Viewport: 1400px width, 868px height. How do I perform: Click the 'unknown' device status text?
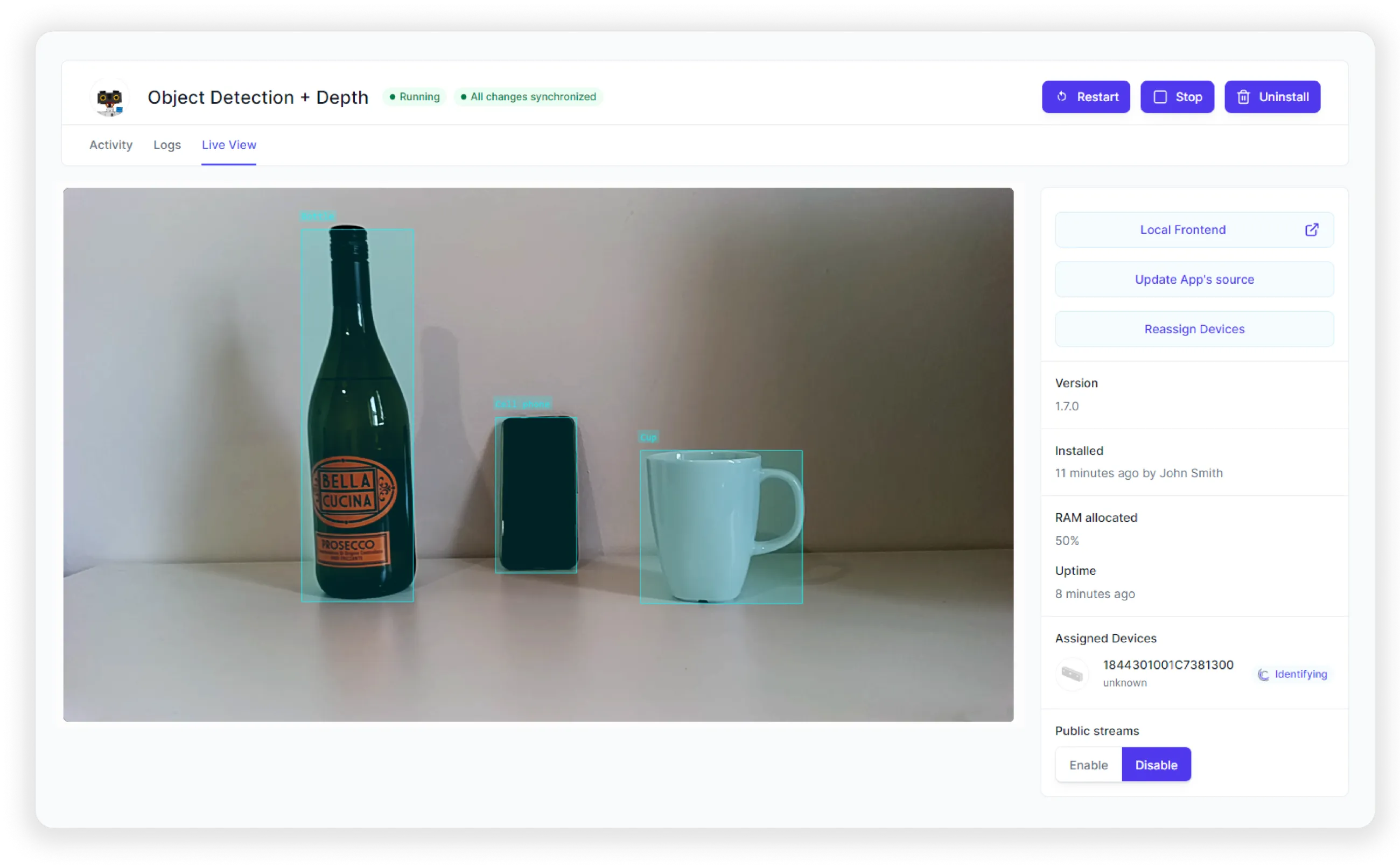[1124, 682]
